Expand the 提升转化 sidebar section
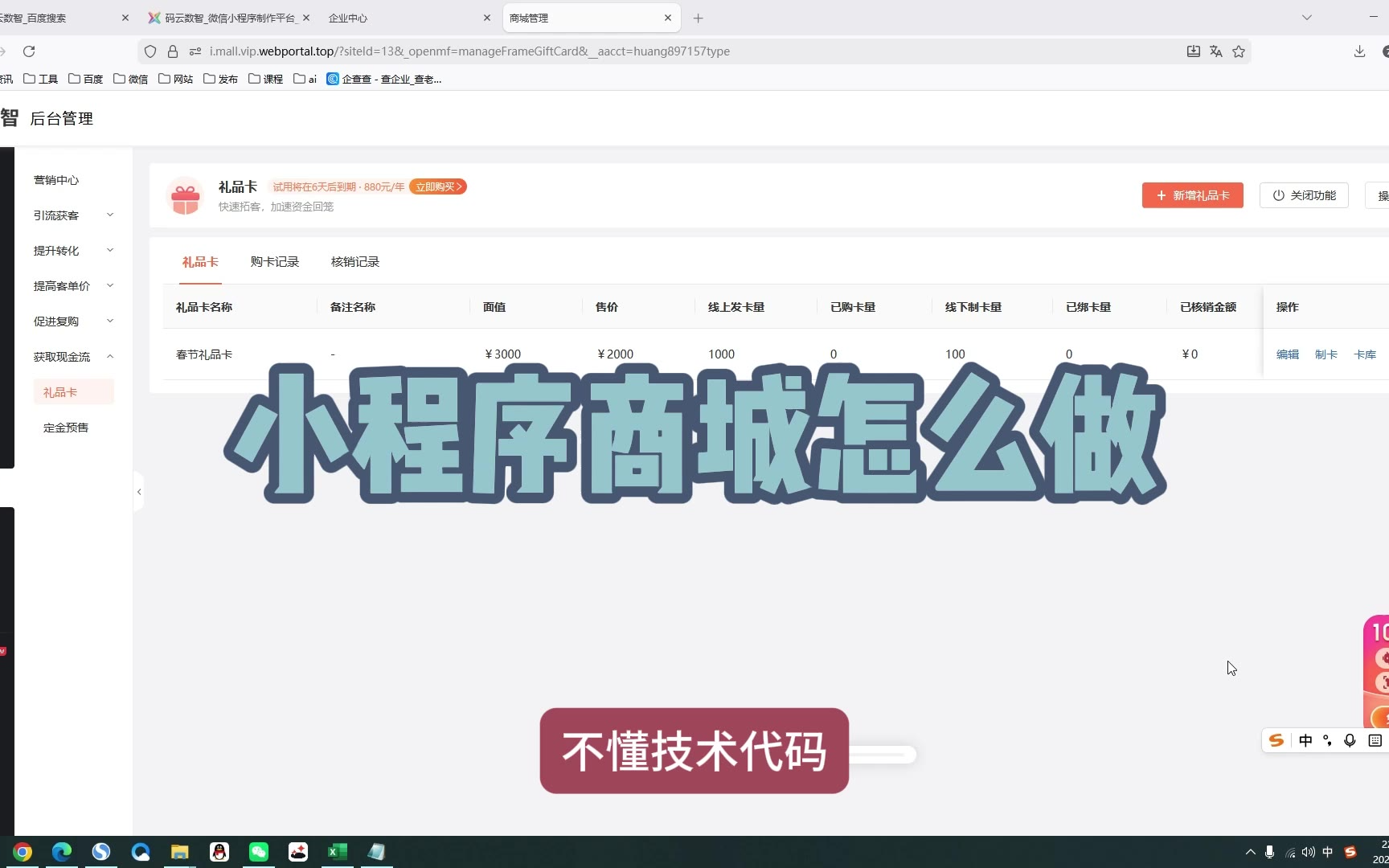Screen dimensions: 1389x868 [73, 251]
